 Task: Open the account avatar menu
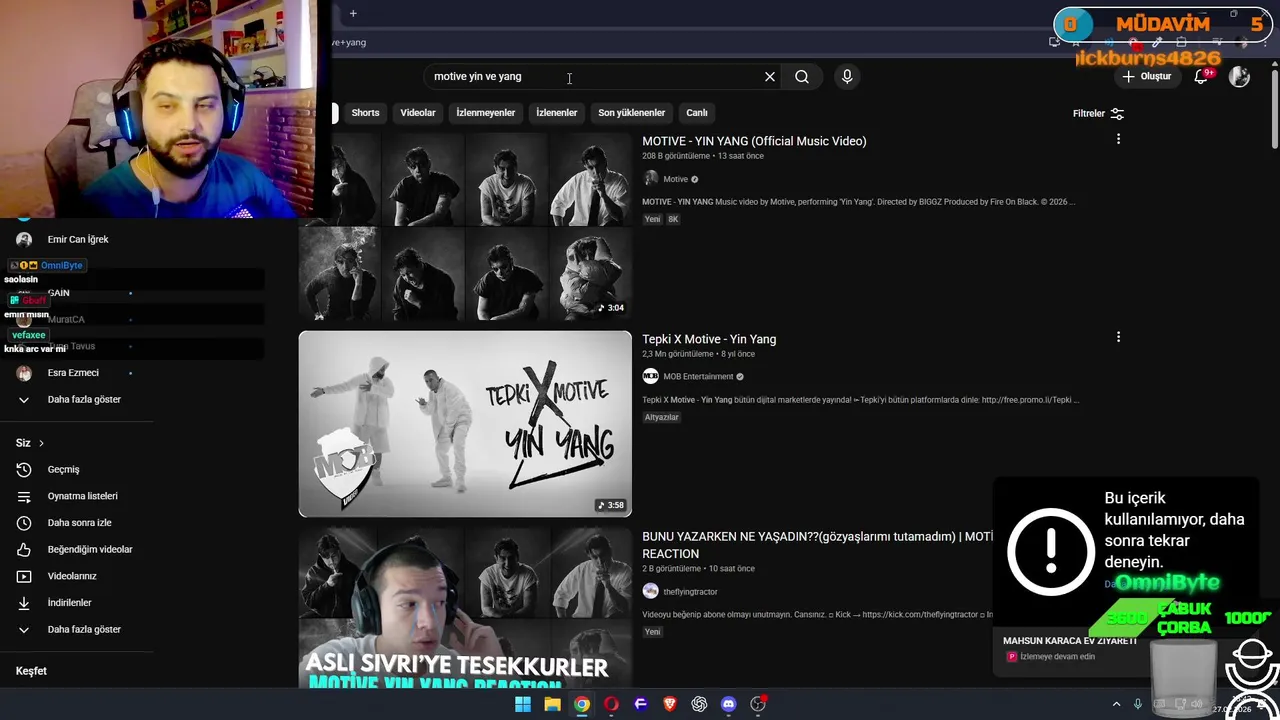(1239, 77)
